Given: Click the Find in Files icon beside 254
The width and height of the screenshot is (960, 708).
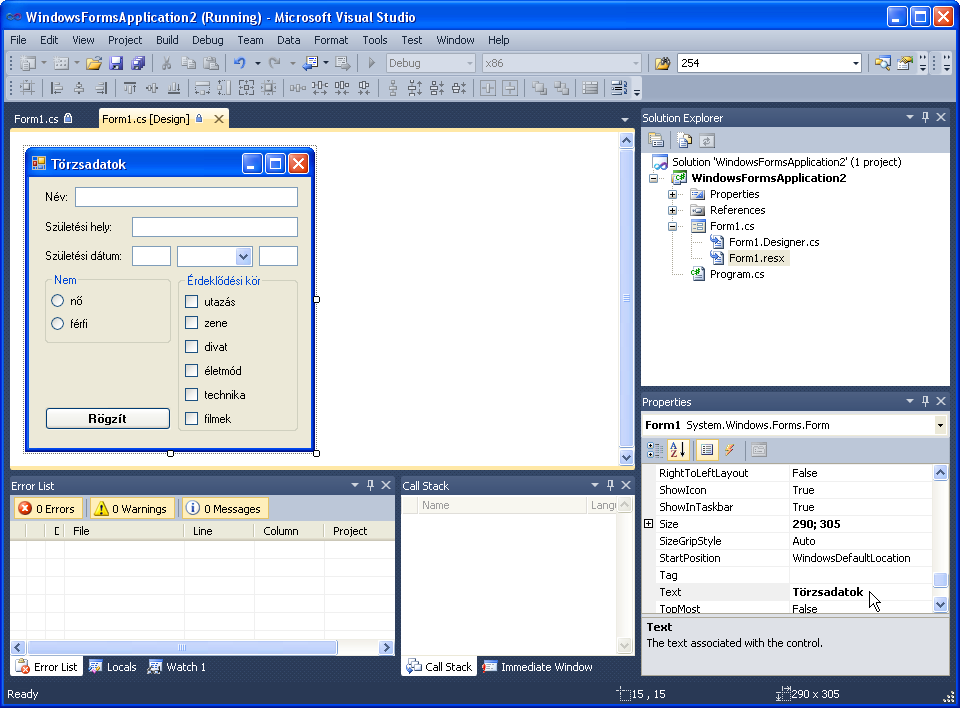Looking at the screenshot, I should pyautogui.click(x=662, y=63).
